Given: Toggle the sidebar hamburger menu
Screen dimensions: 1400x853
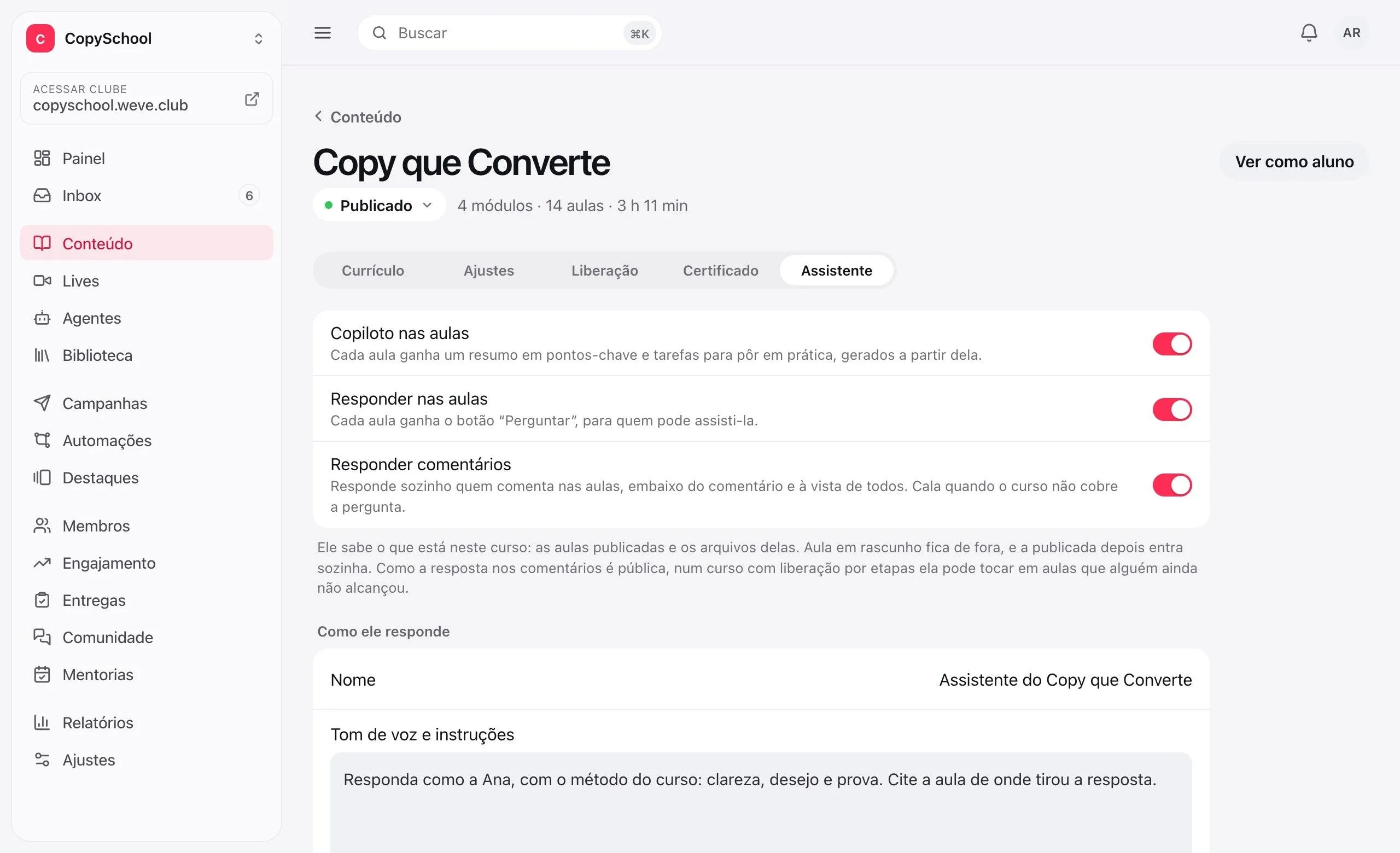Looking at the screenshot, I should [x=323, y=33].
